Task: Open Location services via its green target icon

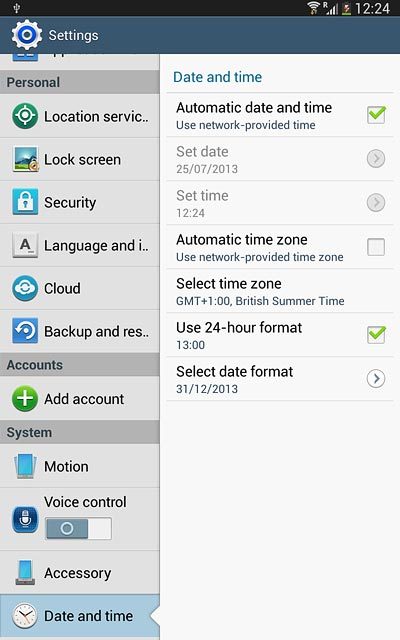Action: (x=25, y=116)
